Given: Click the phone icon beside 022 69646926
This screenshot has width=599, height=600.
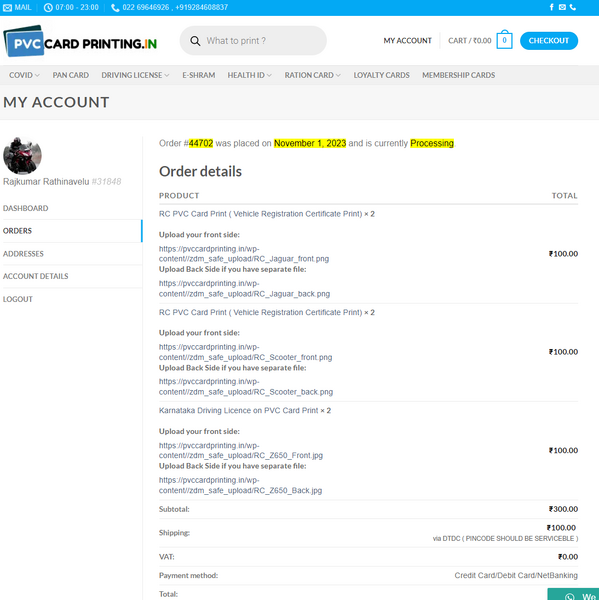Looking at the screenshot, I should 115,8.
